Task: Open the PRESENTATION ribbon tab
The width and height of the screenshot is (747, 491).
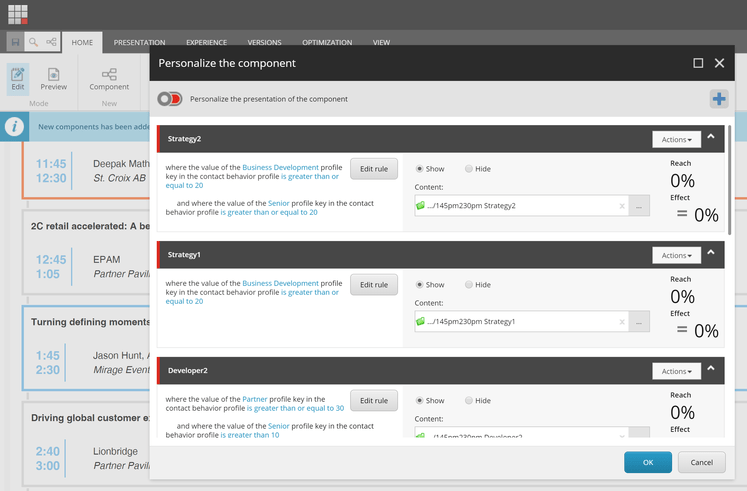Action: click(x=139, y=42)
